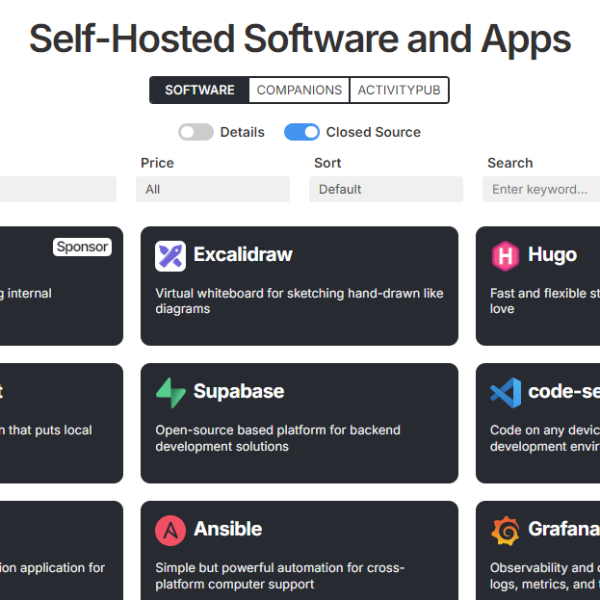The height and width of the screenshot is (600, 600).
Task: Select the SOFTWARE tab
Action: 199,90
